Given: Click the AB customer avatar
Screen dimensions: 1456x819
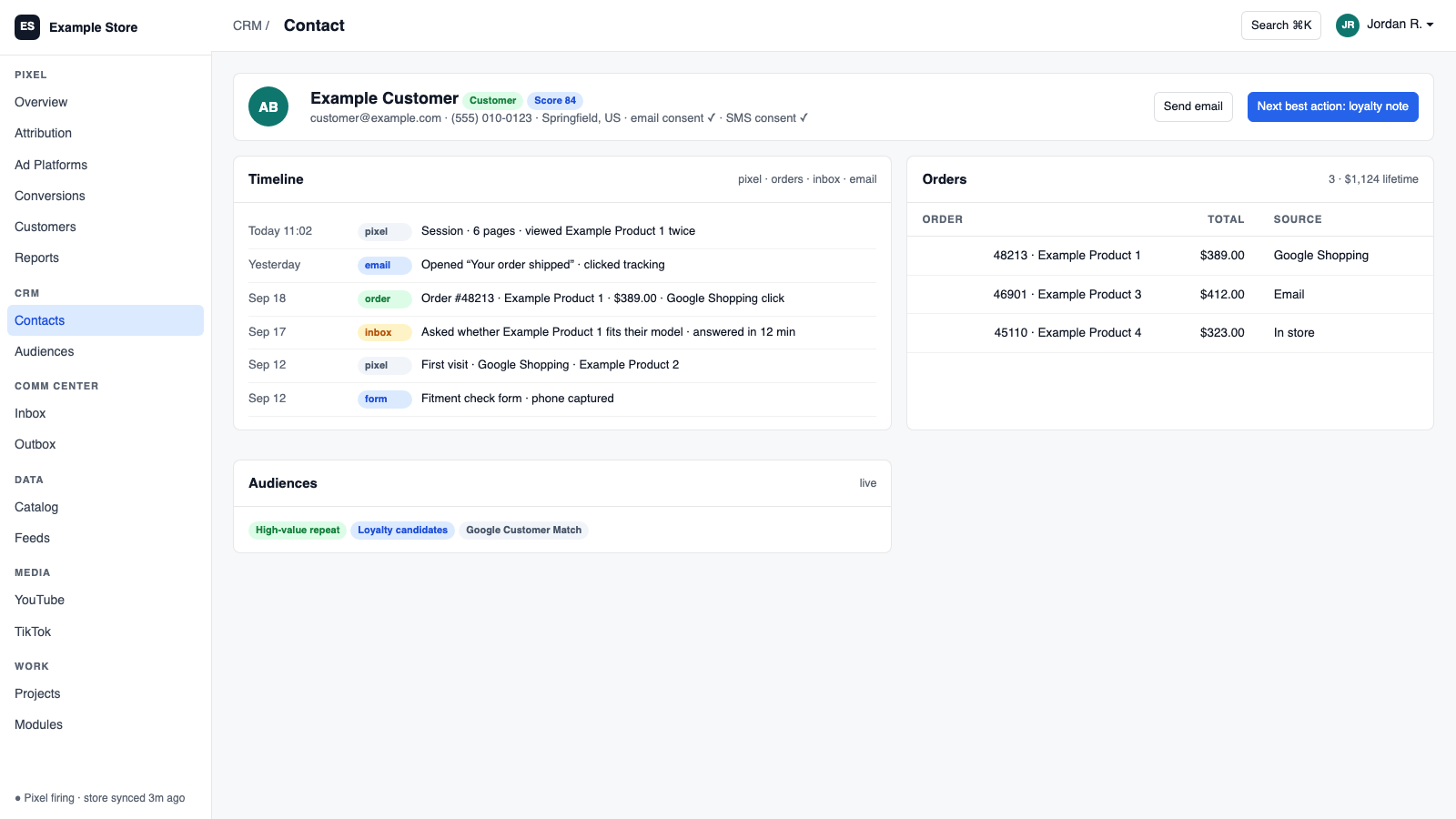Looking at the screenshot, I should coord(268,106).
